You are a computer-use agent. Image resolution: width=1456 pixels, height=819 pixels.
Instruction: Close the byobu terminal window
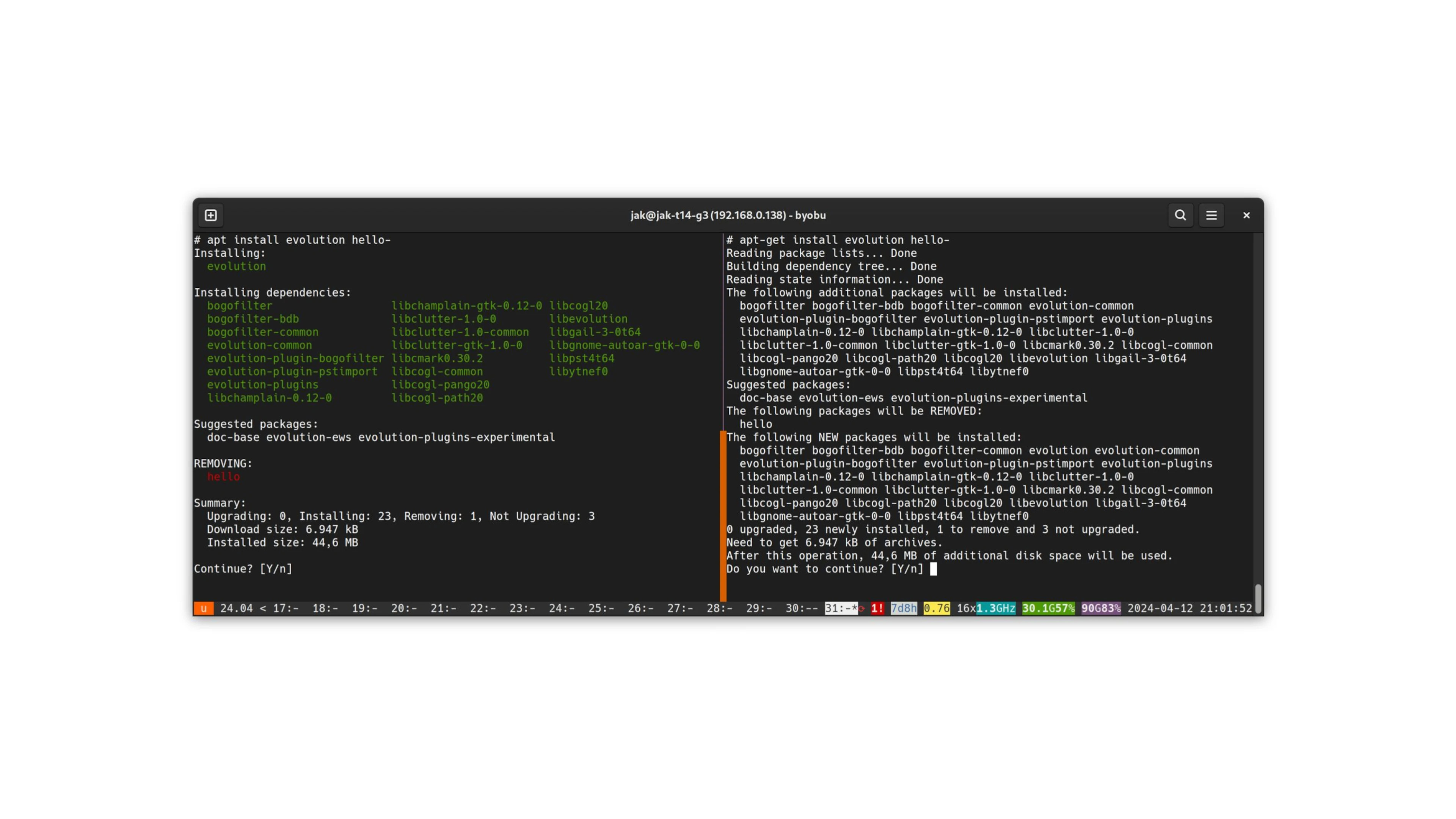1246,215
